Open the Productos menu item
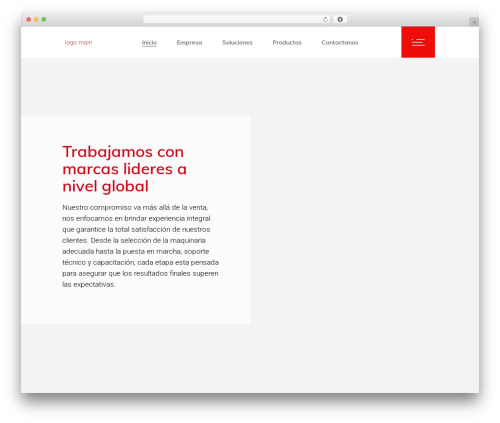 click(x=287, y=42)
